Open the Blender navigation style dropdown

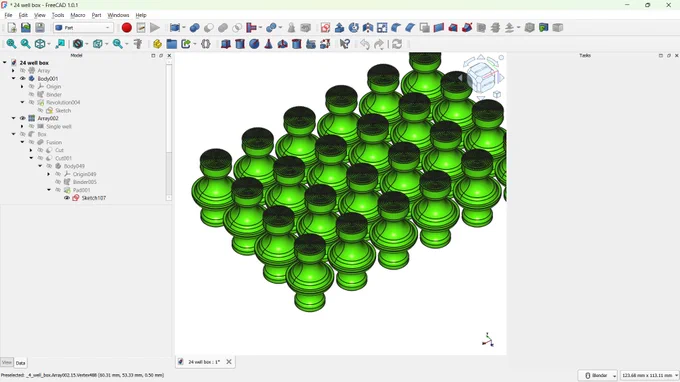[597, 375]
